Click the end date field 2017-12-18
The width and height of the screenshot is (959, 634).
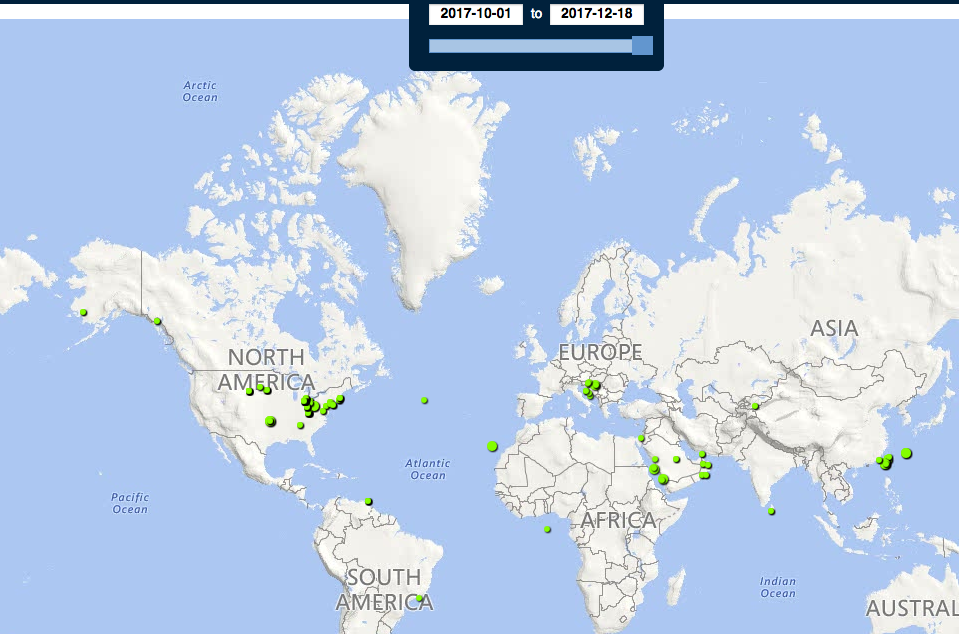tap(596, 14)
